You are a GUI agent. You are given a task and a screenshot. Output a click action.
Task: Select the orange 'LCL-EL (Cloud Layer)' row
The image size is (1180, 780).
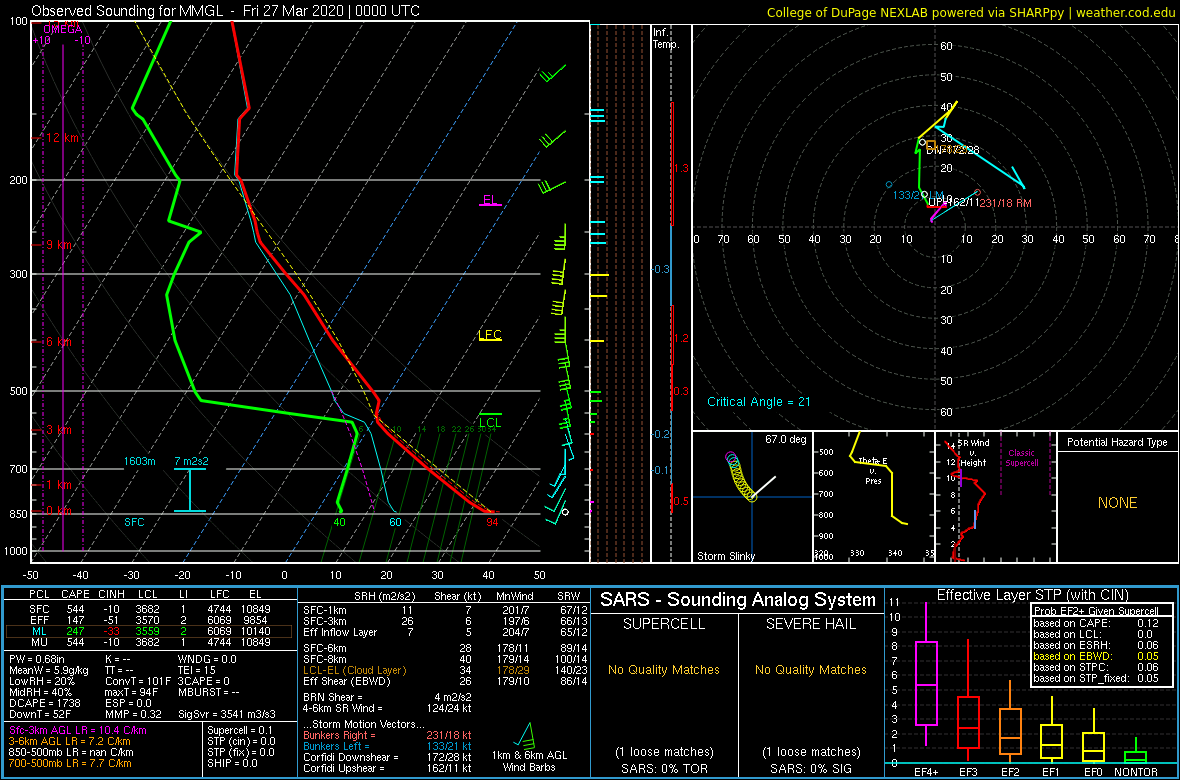(x=442, y=670)
